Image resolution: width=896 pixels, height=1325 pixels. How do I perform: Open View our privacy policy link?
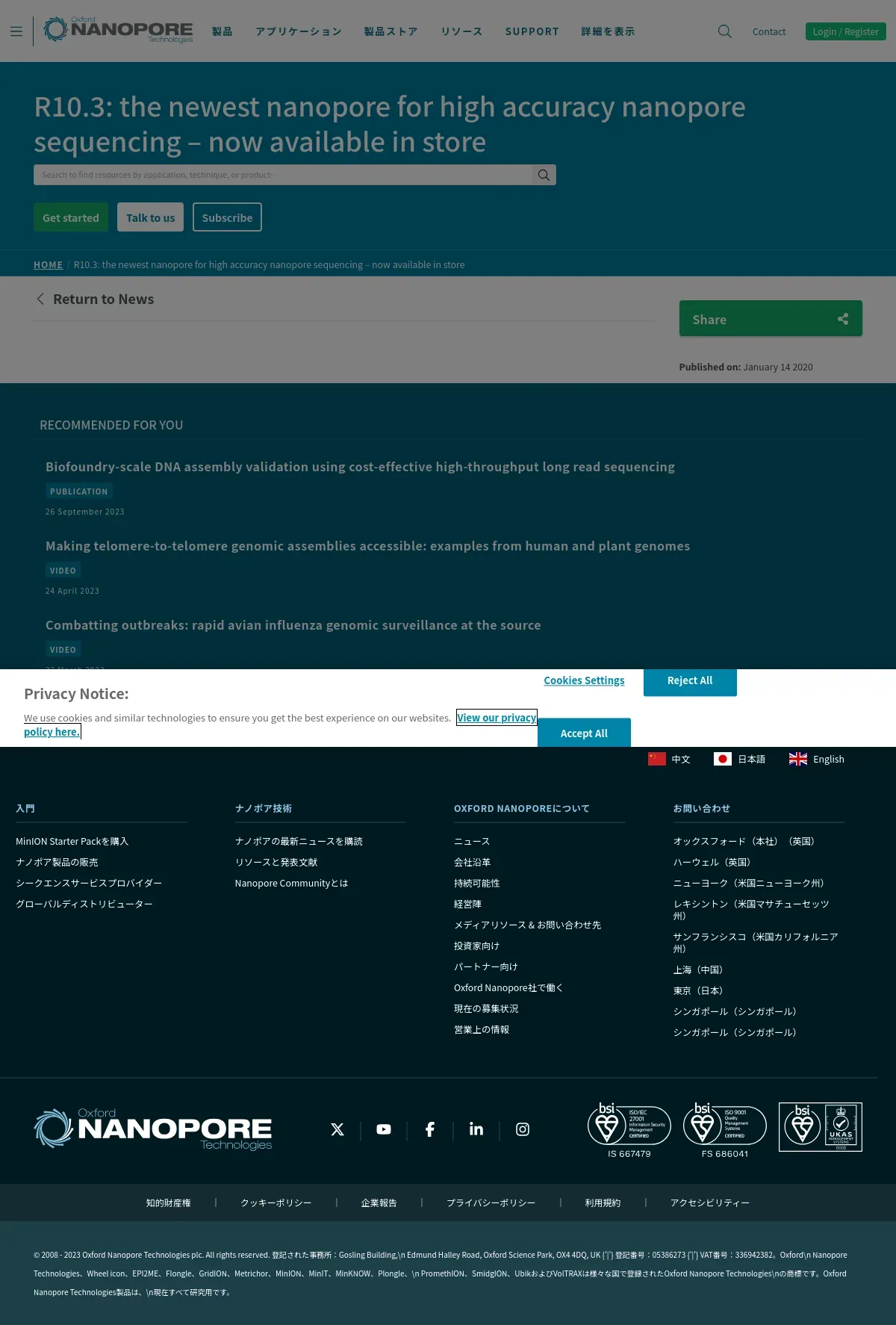497,718
